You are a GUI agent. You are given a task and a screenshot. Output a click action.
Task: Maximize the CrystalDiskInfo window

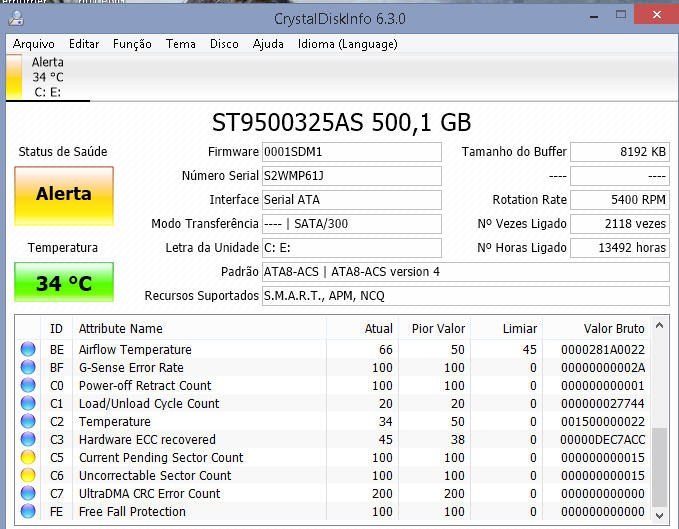point(621,15)
